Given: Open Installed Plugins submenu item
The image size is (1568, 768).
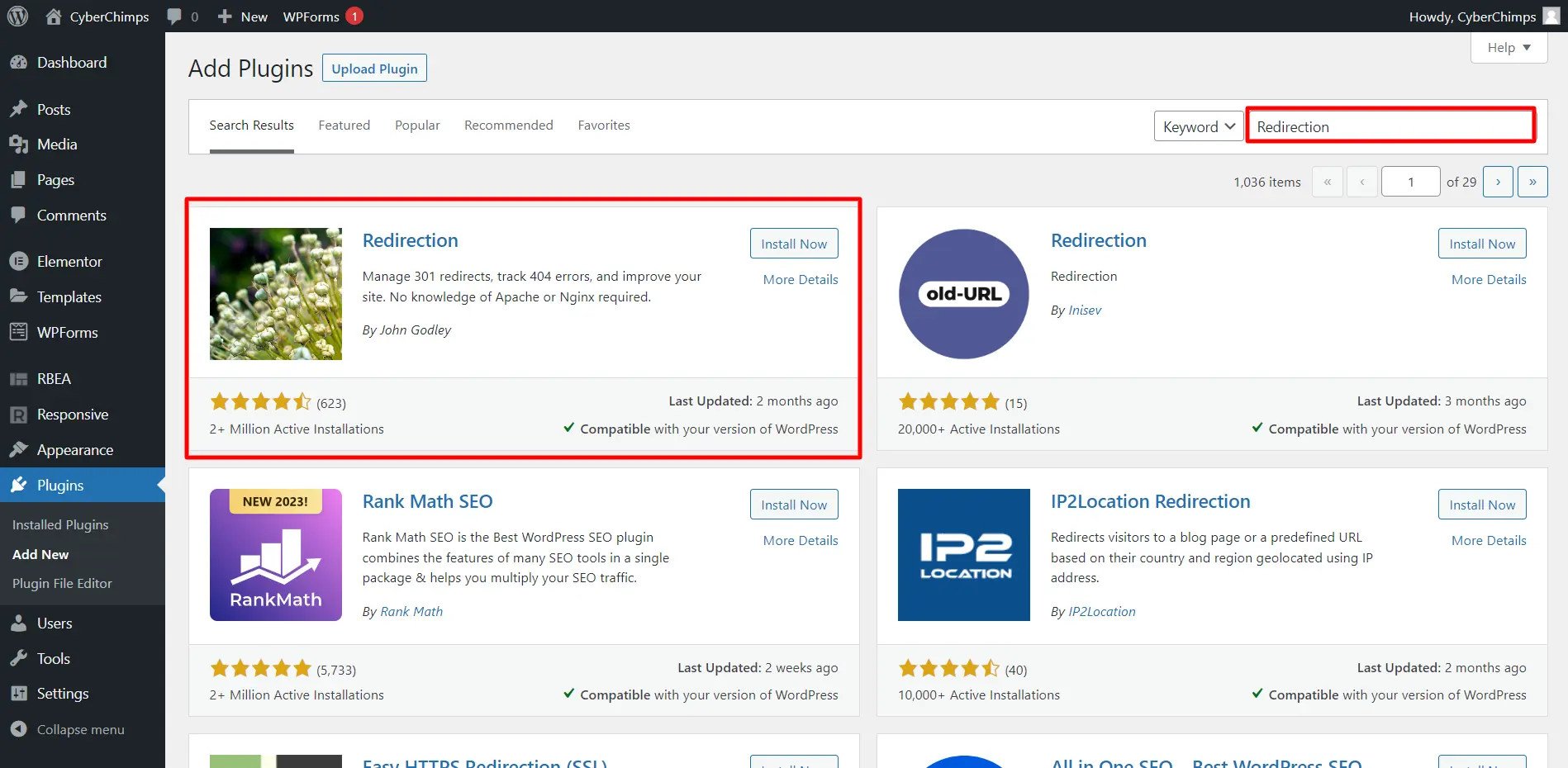Looking at the screenshot, I should tap(60, 525).
